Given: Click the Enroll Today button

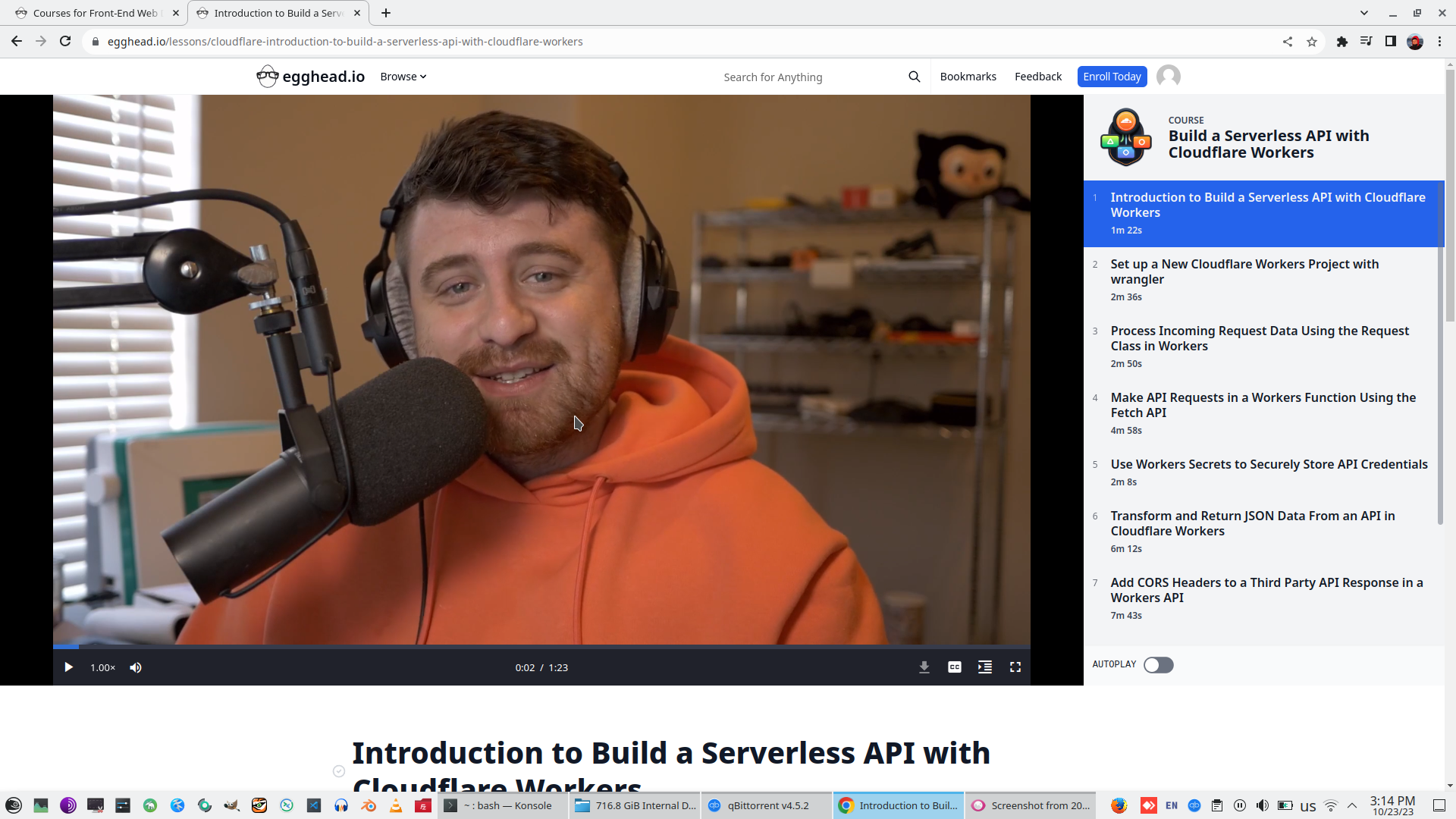Looking at the screenshot, I should point(1112,77).
